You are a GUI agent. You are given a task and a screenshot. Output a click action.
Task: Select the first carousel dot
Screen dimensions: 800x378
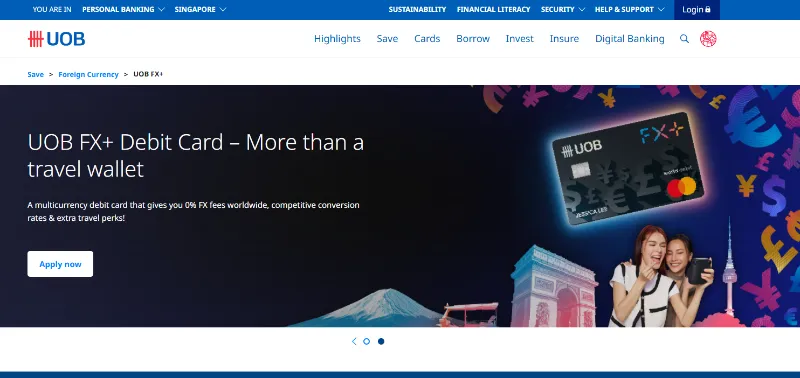click(366, 341)
